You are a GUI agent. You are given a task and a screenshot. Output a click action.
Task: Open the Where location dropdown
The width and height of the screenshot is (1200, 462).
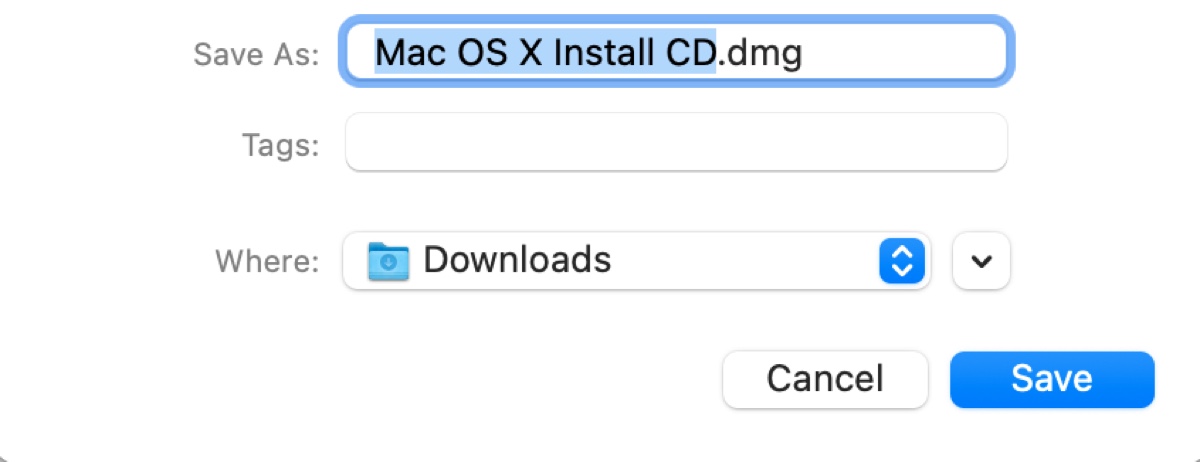(x=636, y=261)
